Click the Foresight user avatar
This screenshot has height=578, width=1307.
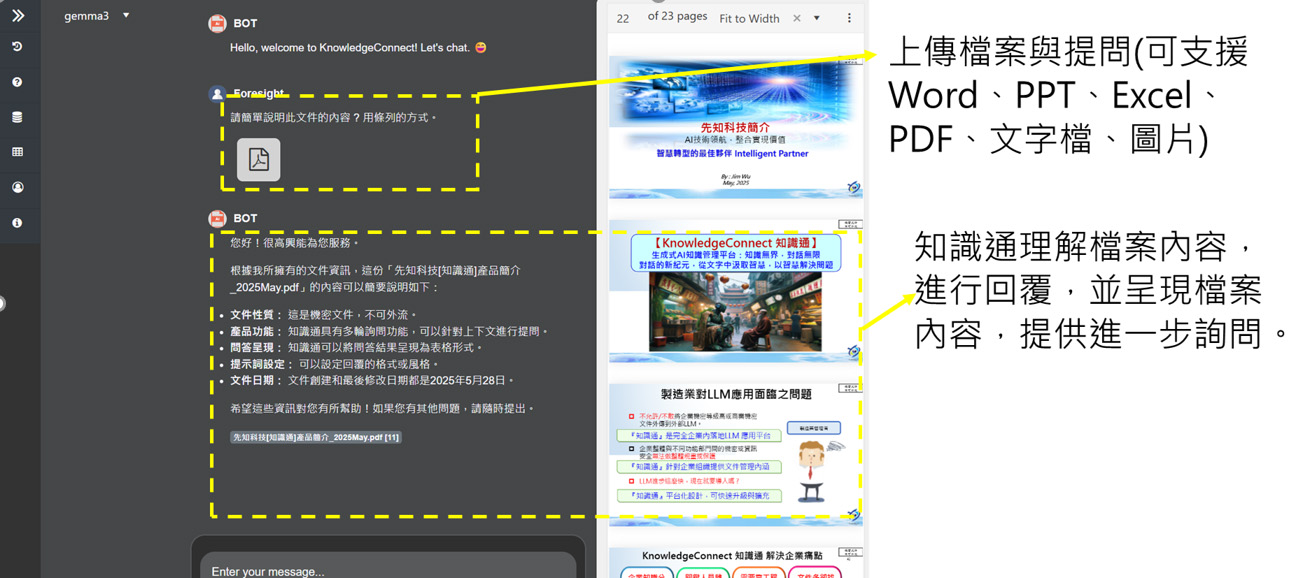(x=217, y=94)
